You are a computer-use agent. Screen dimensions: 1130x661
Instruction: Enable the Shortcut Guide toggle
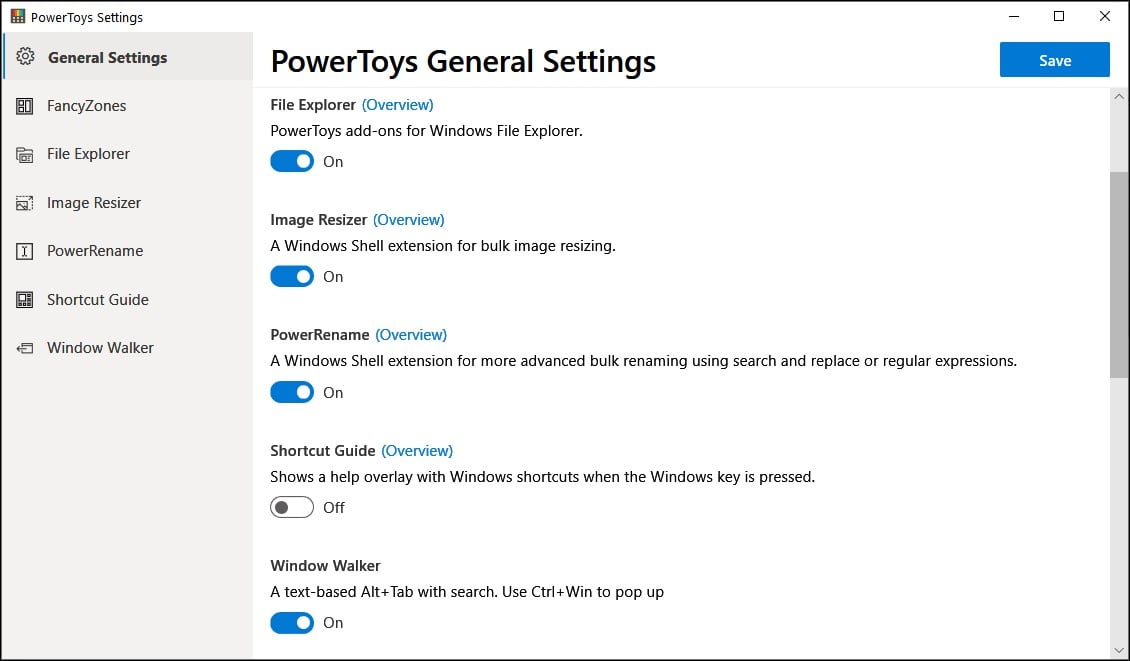pyautogui.click(x=292, y=508)
